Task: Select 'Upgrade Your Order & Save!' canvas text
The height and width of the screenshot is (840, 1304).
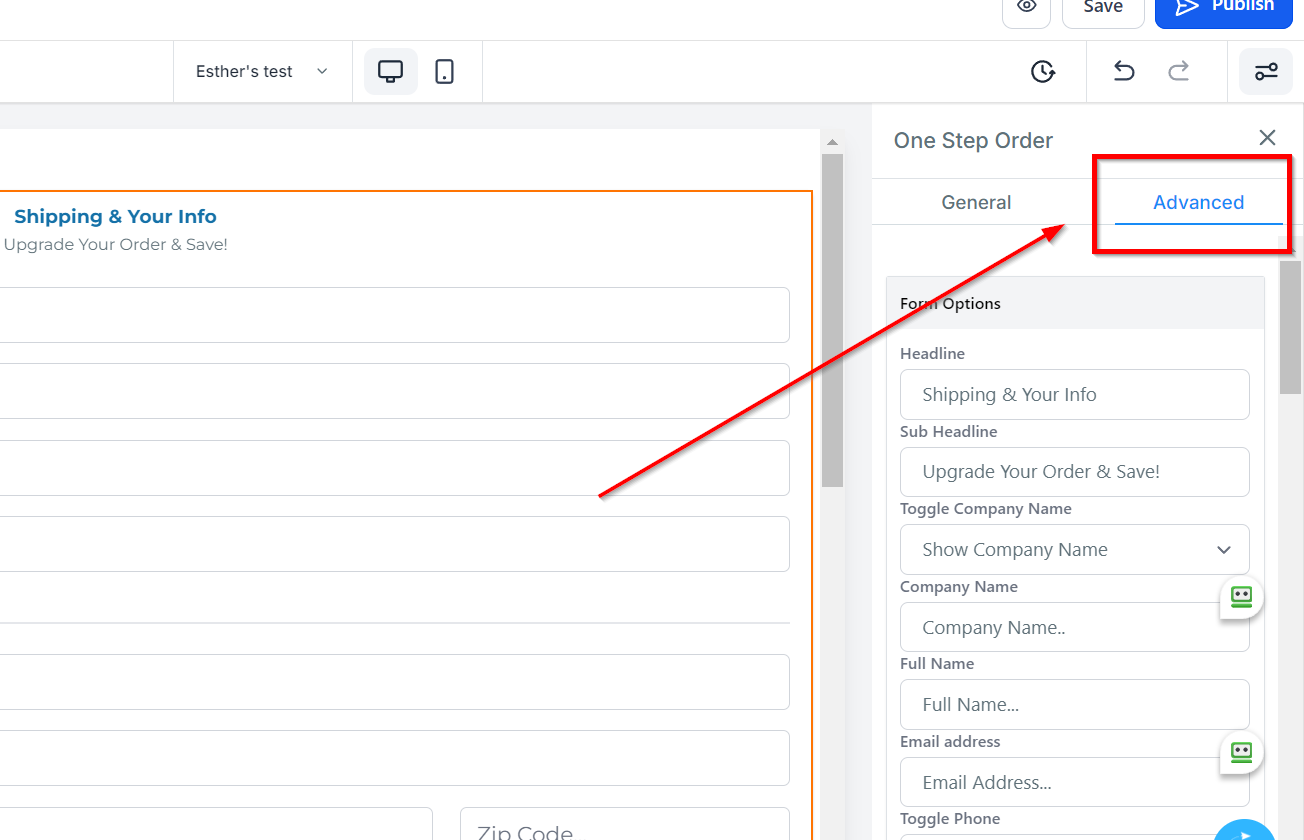Action: coord(116,244)
